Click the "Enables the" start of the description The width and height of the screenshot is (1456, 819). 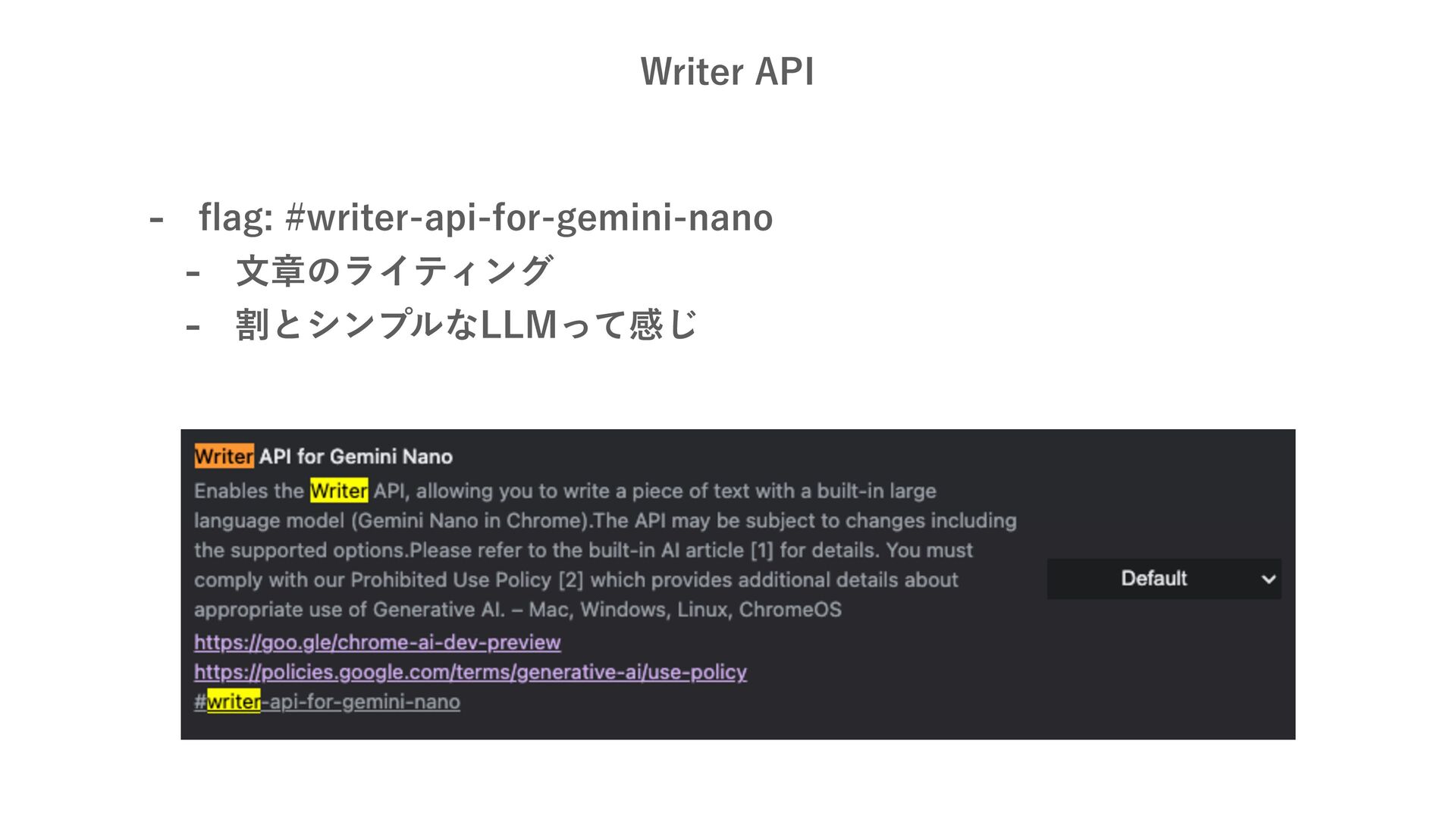pos(249,491)
